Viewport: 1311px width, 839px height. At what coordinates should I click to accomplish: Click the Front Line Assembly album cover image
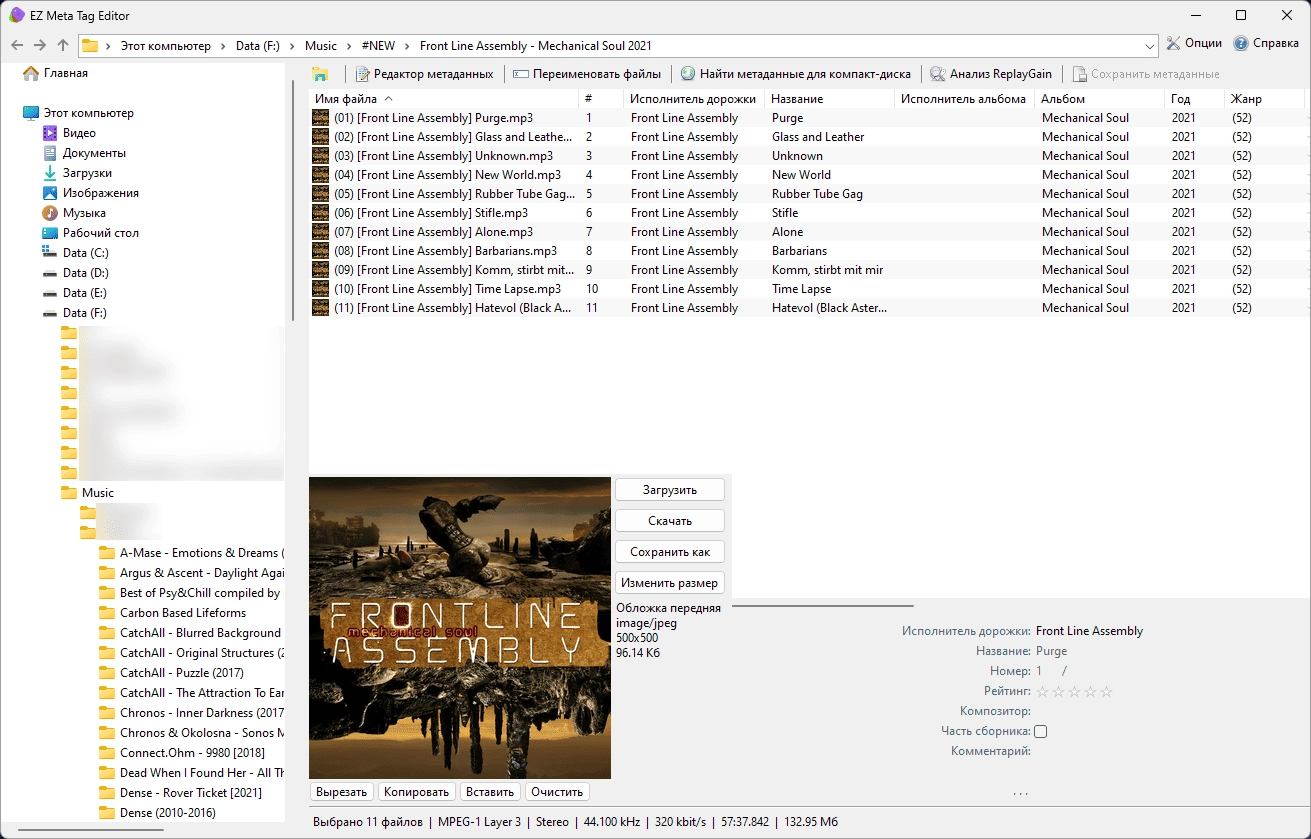point(460,628)
